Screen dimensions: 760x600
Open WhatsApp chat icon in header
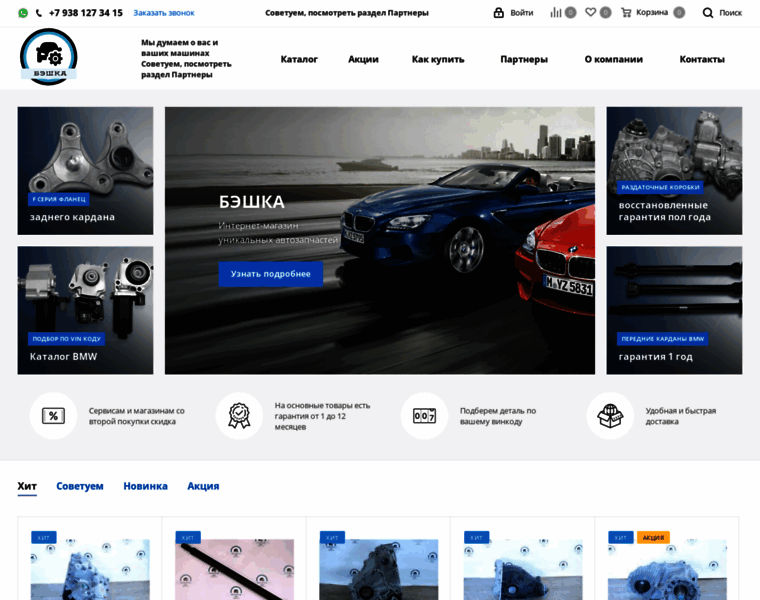point(23,13)
